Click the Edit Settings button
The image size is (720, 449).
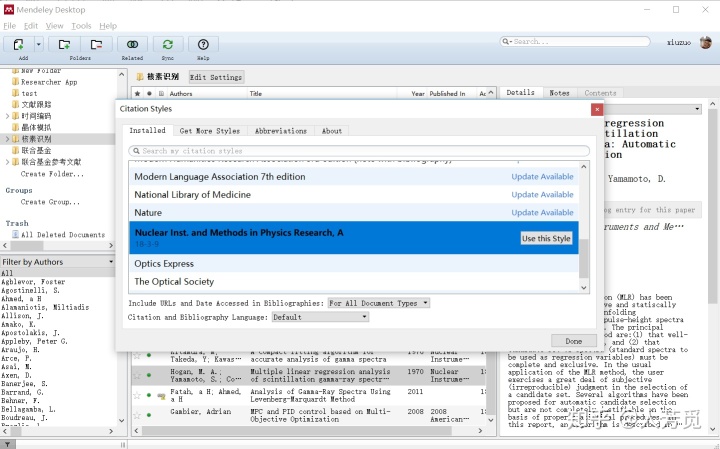216,77
